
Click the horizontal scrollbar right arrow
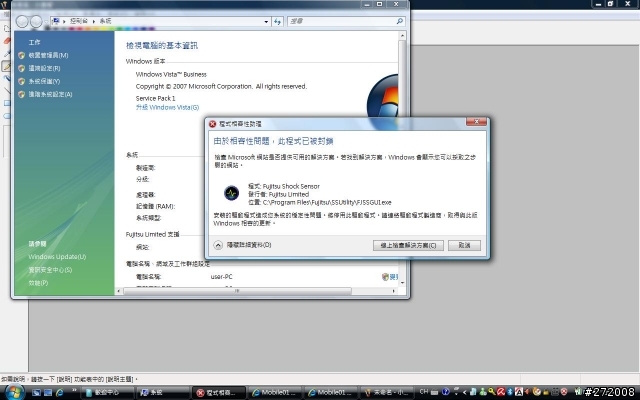(x=393, y=291)
